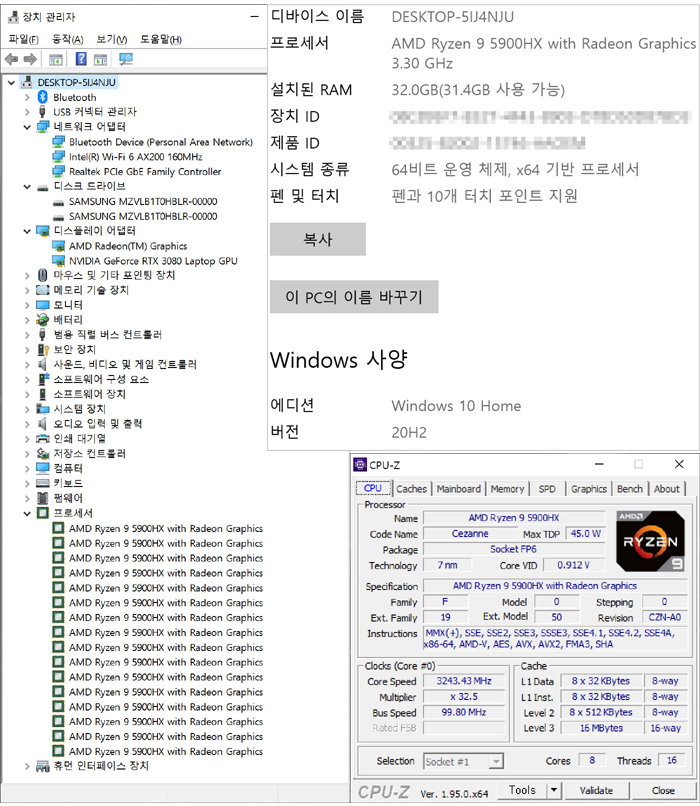The image size is (700, 806).
Task: Switch to the Memory tab in CPU-Z
Action: [x=507, y=489]
